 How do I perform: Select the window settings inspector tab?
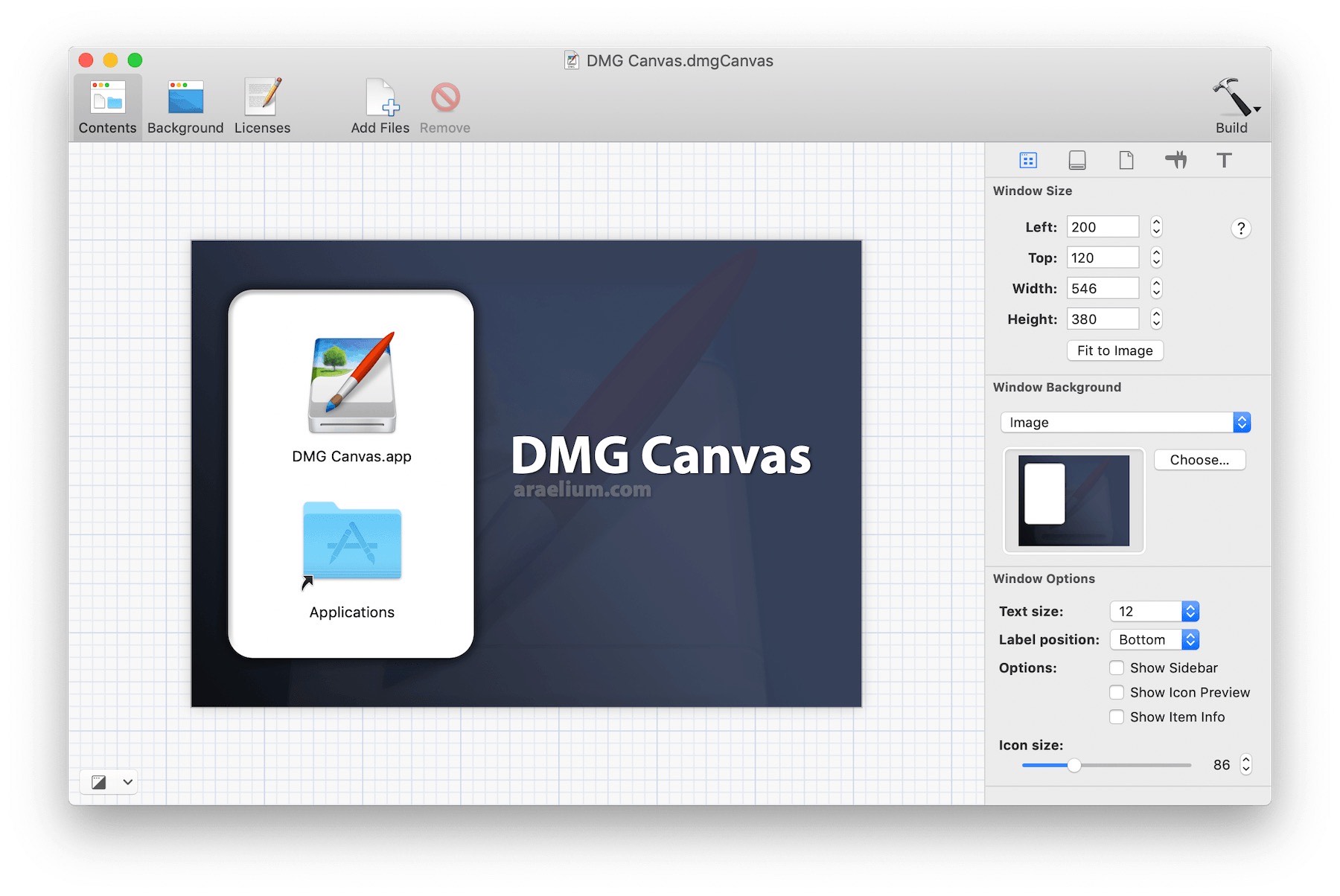point(1028,160)
